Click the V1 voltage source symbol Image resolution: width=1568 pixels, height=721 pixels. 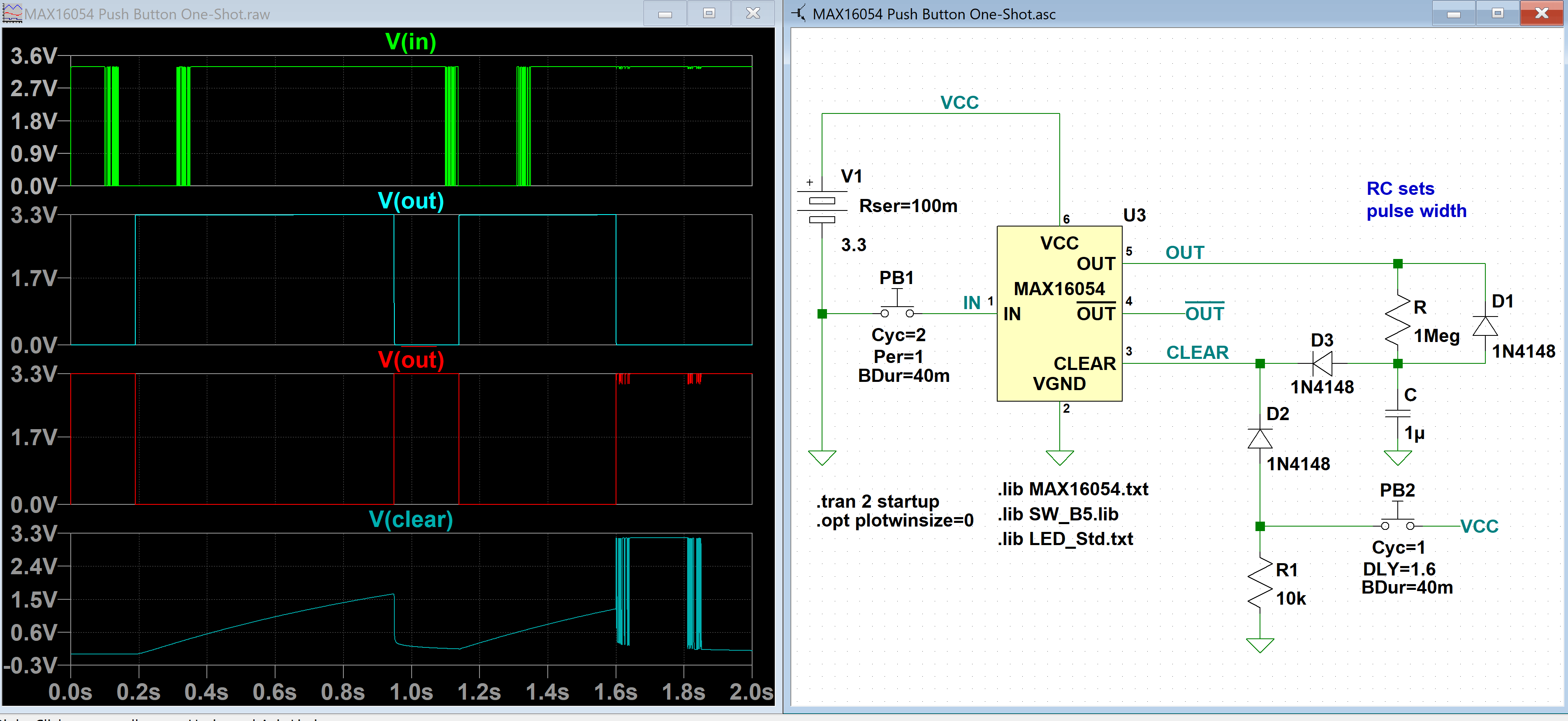point(822,207)
